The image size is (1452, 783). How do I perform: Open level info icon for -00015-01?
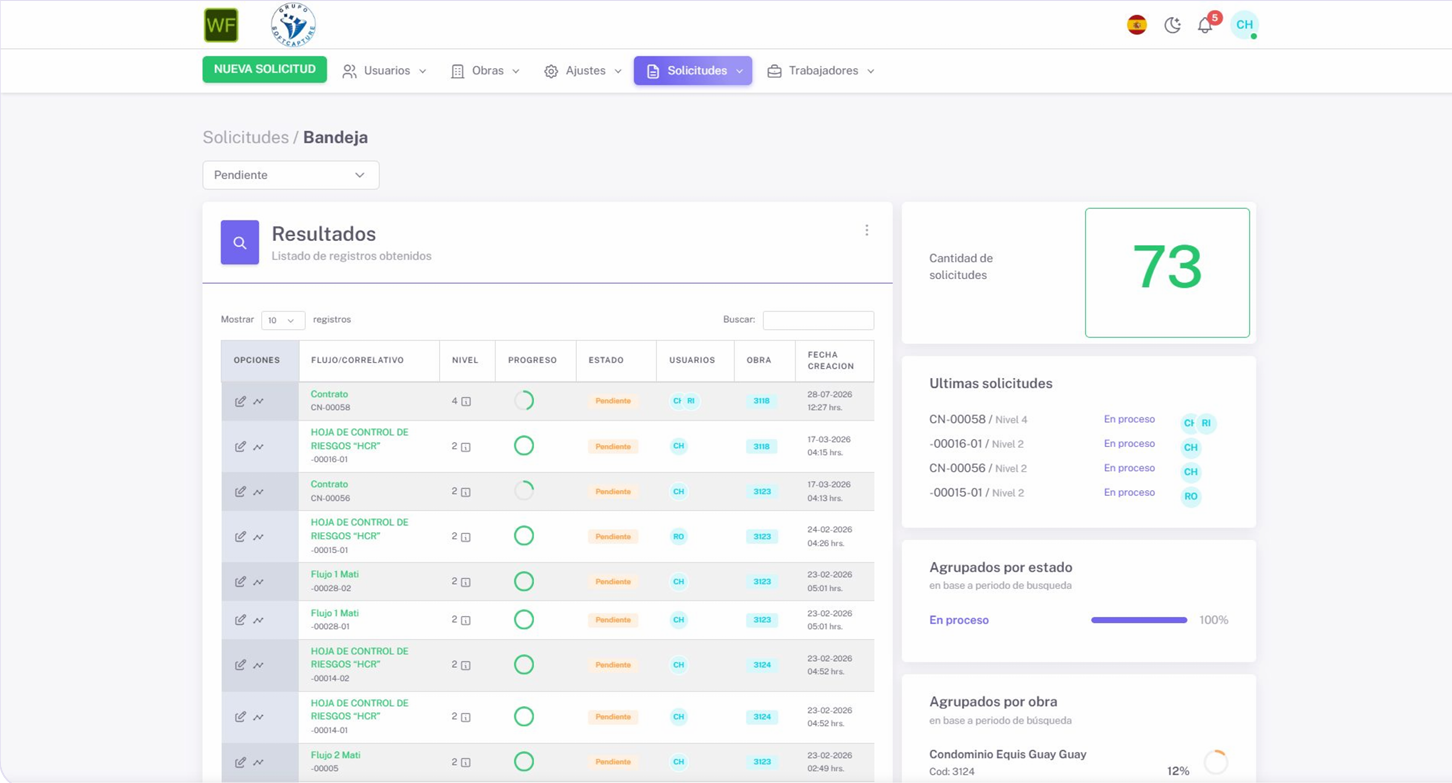point(466,537)
